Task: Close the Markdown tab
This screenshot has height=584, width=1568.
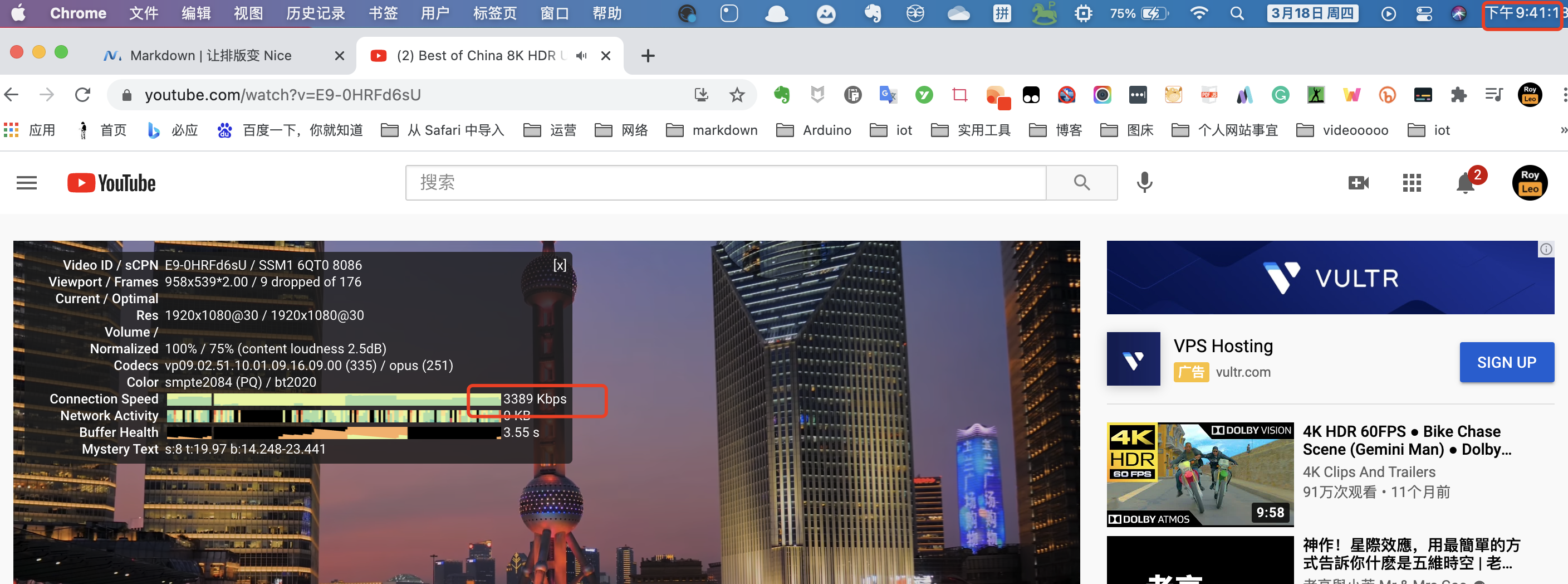Action: point(340,56)
